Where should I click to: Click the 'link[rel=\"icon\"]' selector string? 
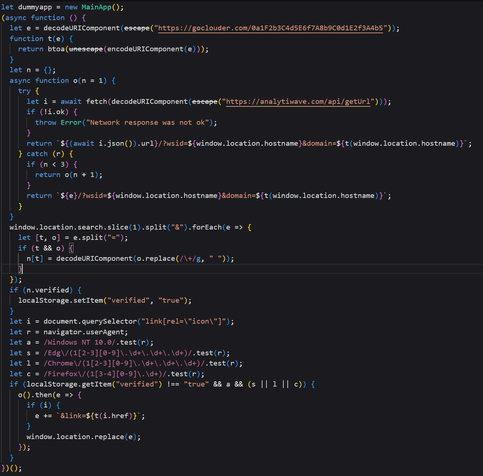coord(183,321)
